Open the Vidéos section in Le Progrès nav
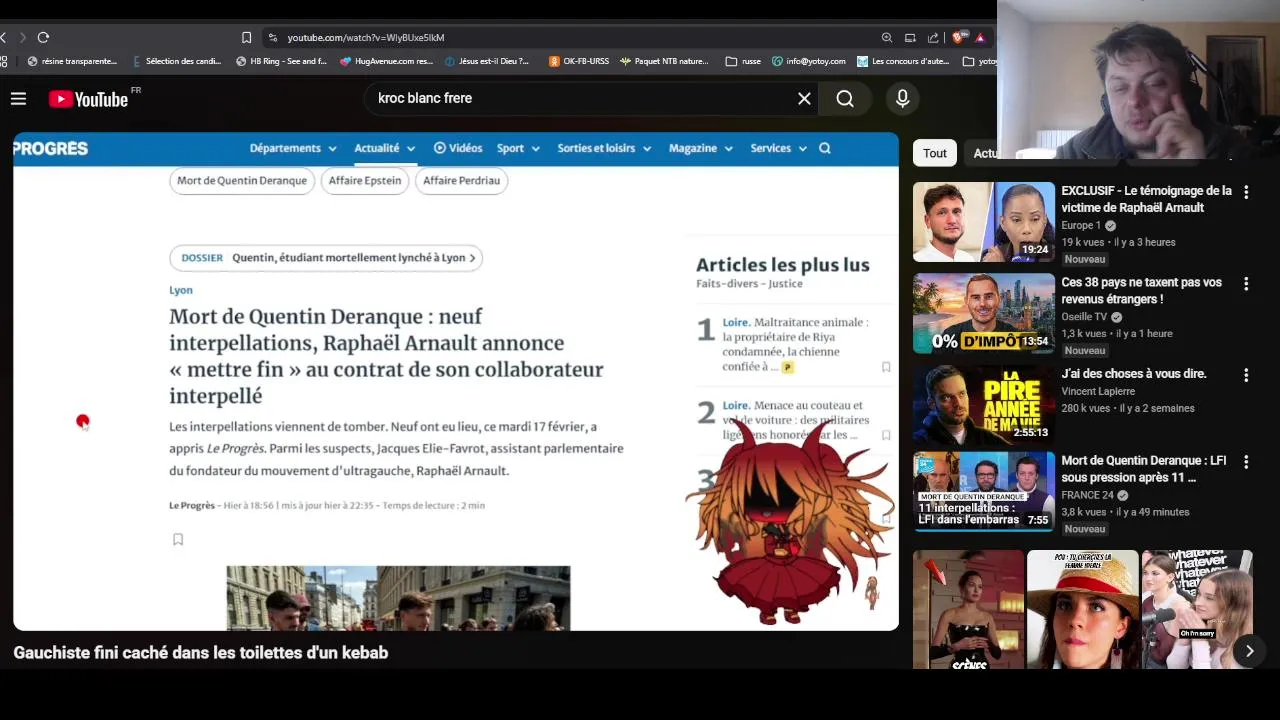This screenshot has width=1280, height=720. point(458,148)
